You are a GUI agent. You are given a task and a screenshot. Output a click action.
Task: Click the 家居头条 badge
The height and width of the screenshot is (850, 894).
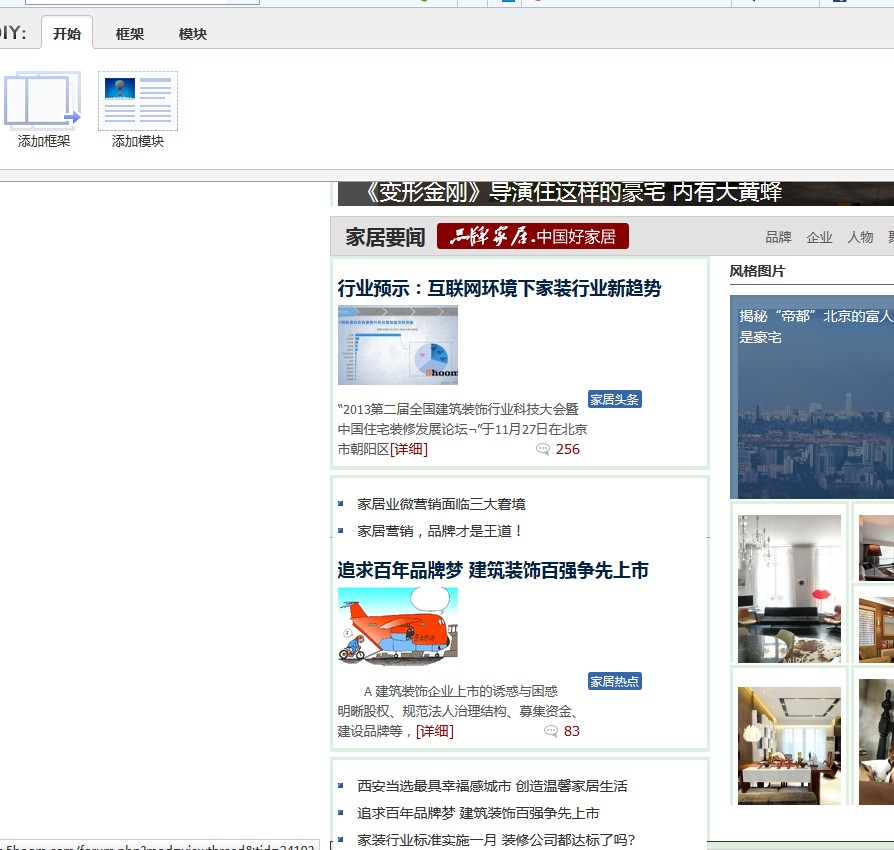[615, 399]
